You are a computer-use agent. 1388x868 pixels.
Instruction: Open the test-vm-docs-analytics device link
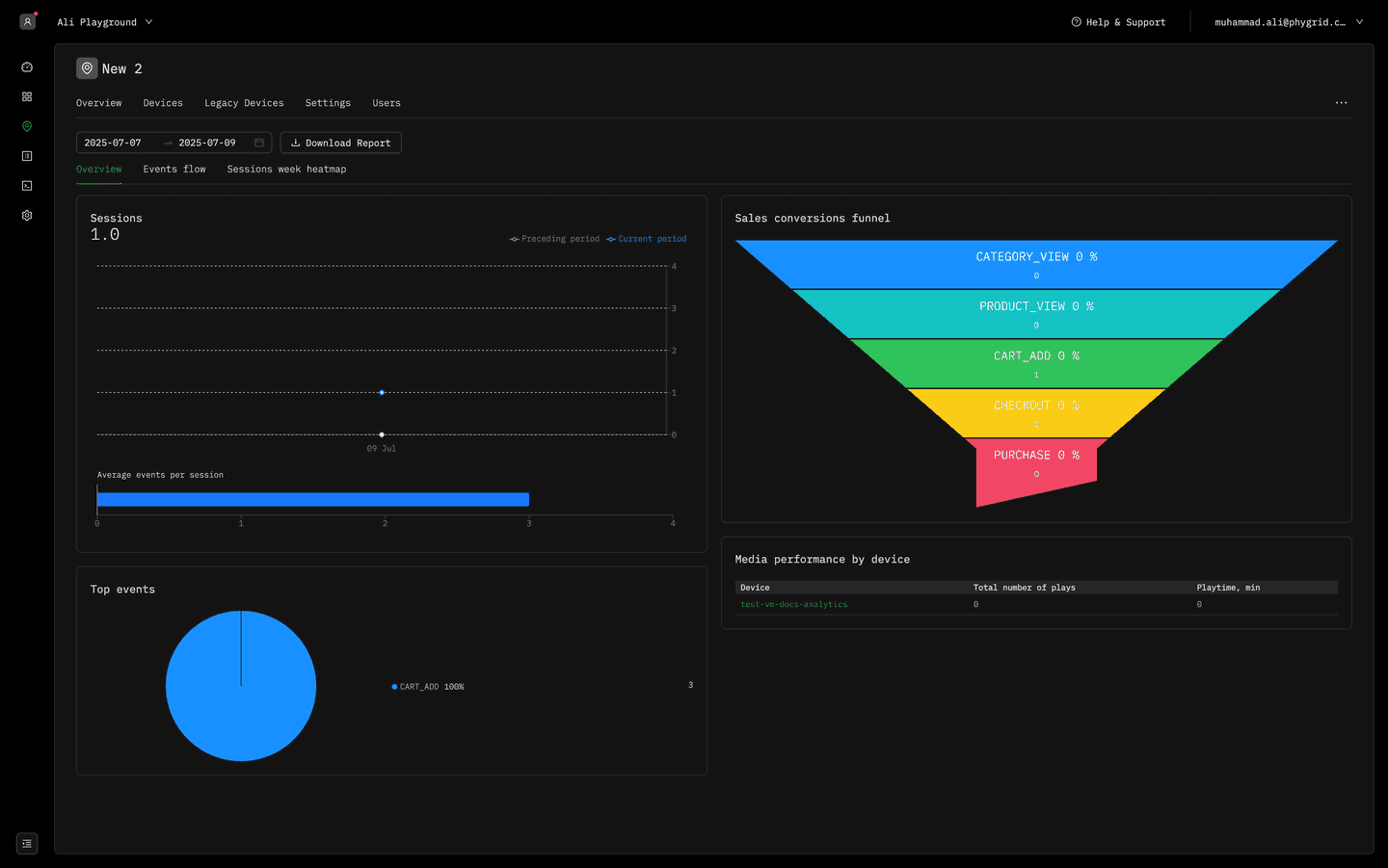pos(793,605)
